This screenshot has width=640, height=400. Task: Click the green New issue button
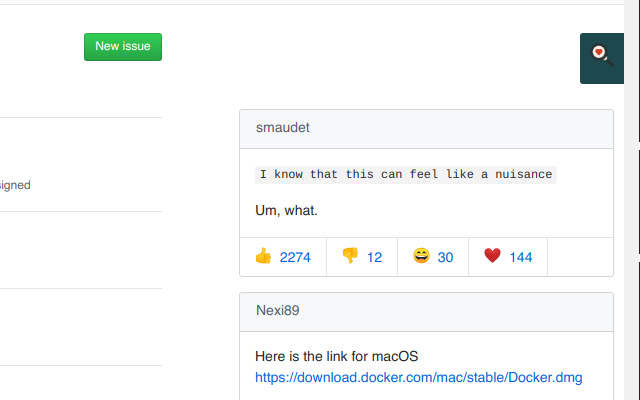click(x=122, y=46)
